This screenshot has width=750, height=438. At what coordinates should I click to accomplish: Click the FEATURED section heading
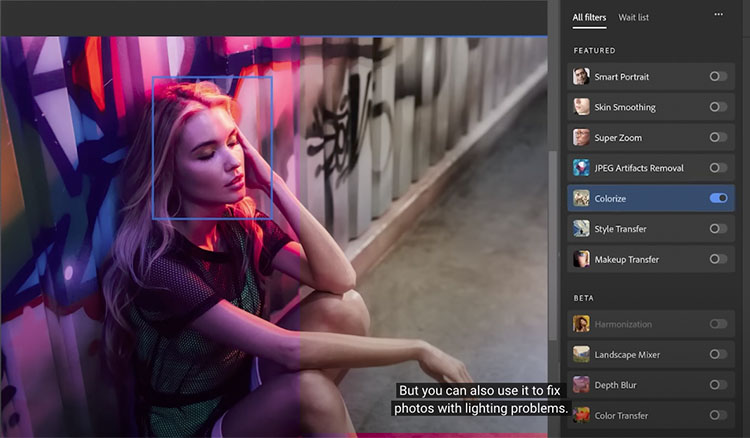click(594, 50)
